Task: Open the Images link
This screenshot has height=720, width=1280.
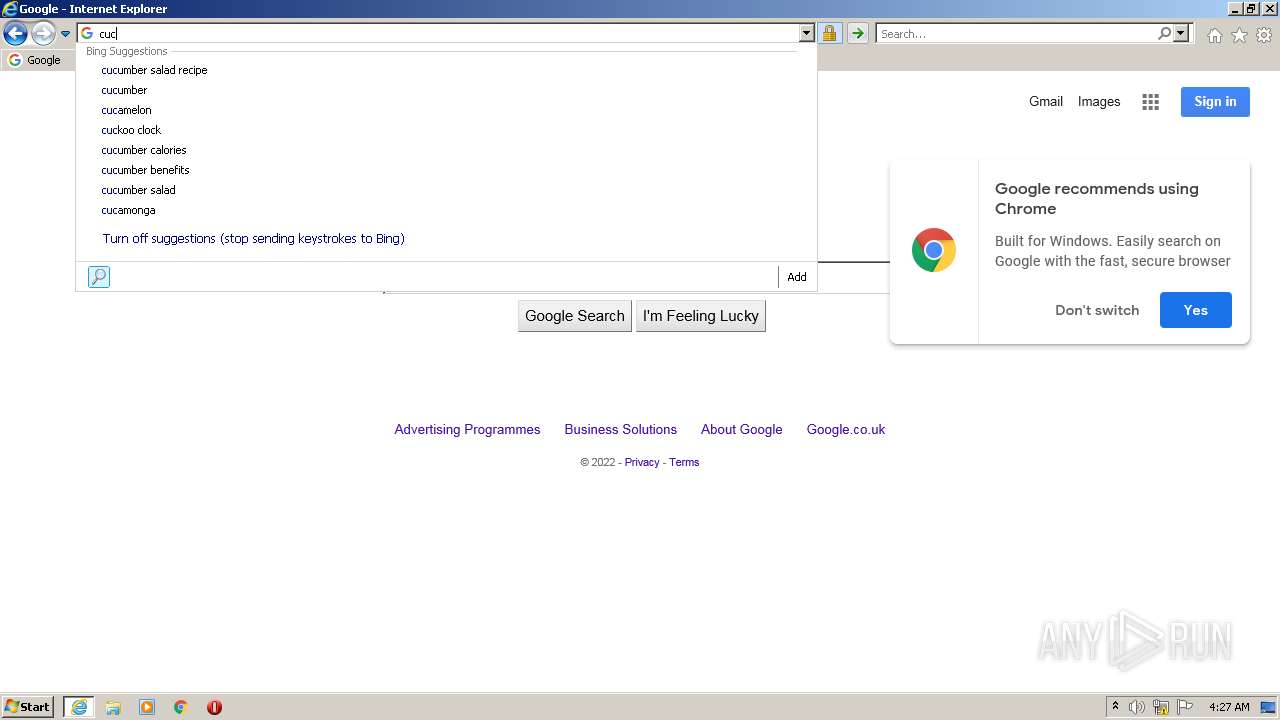Action: 1099,101
